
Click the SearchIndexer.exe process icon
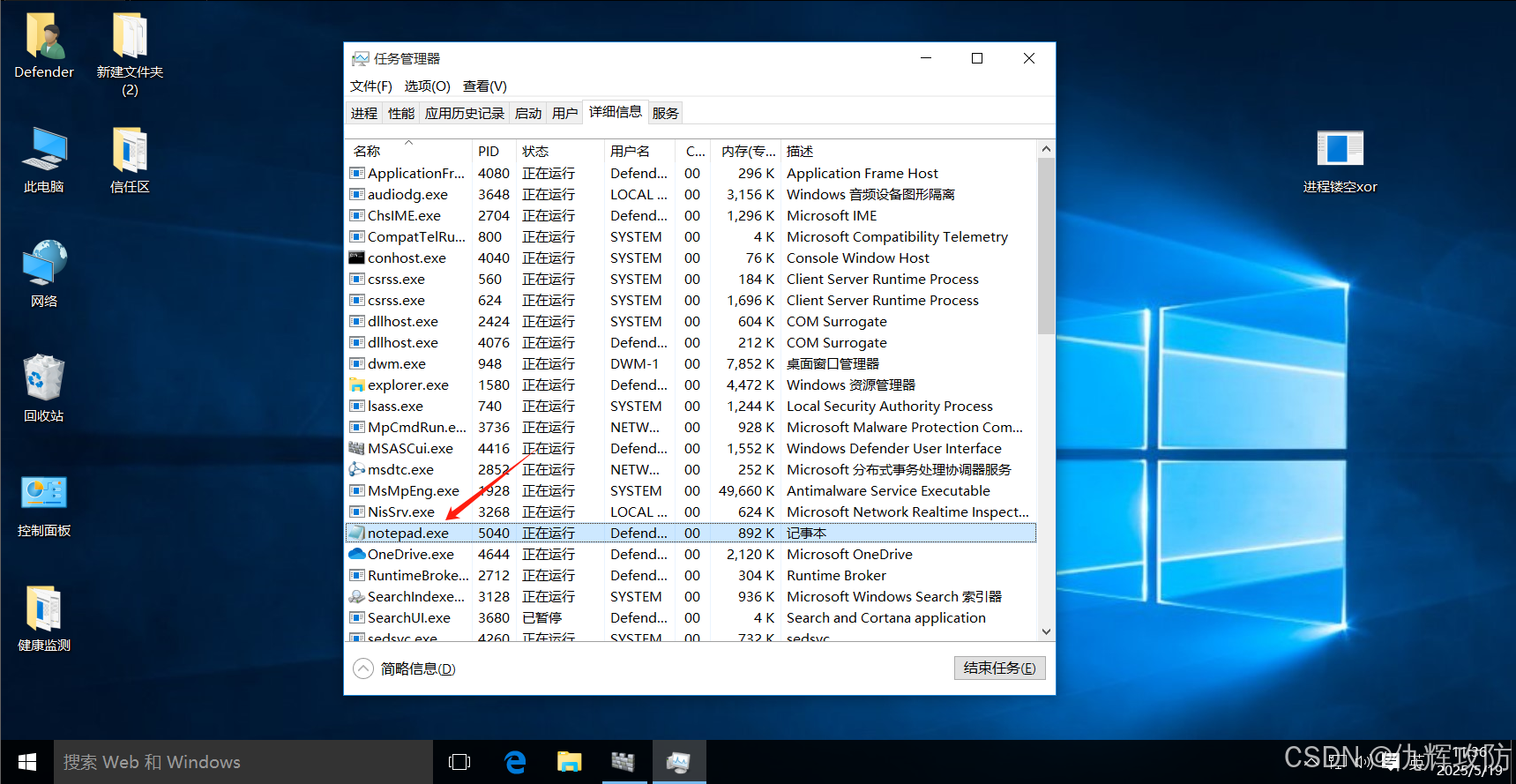pyautogui.click(x=356, y=596)
